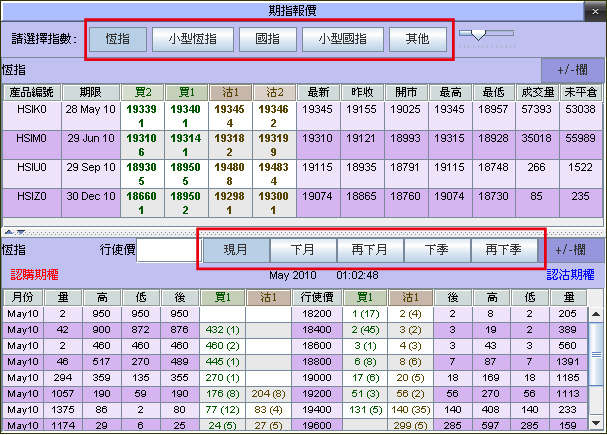Select the 再下月 month tab
The image size is (607, 435).
[370, 250]
